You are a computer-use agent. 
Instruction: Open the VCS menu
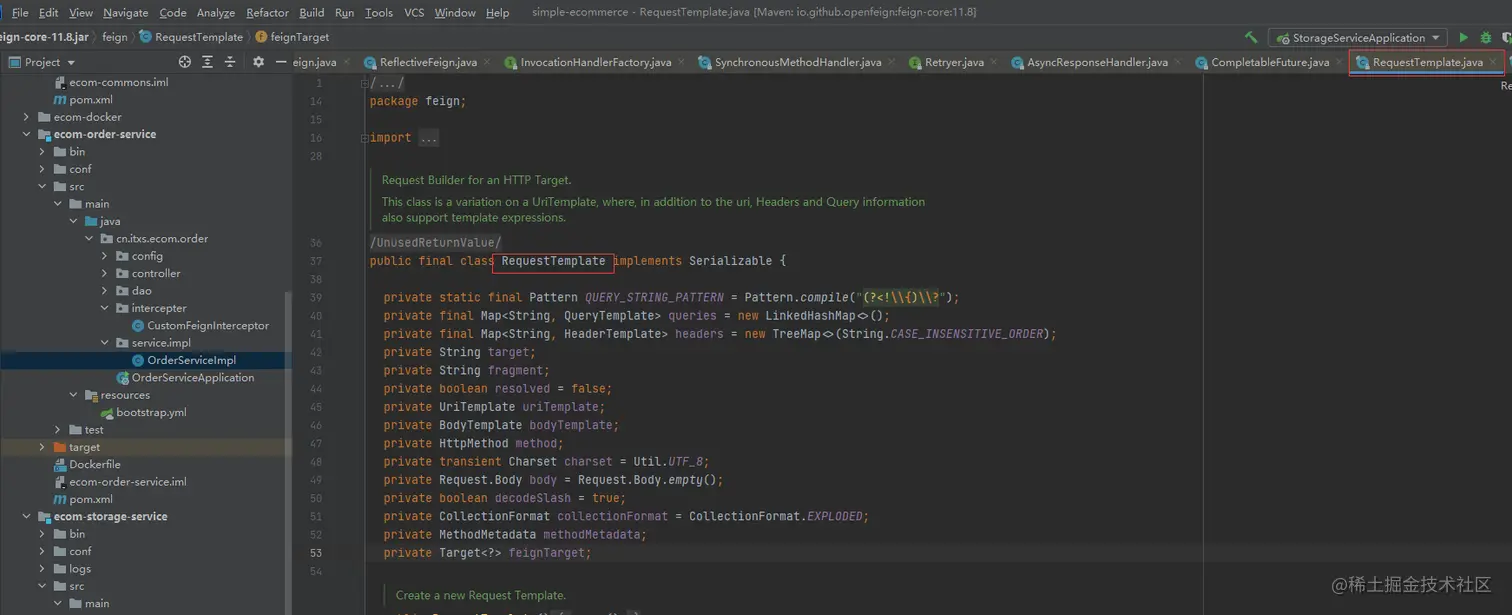[x=414, y=12]
